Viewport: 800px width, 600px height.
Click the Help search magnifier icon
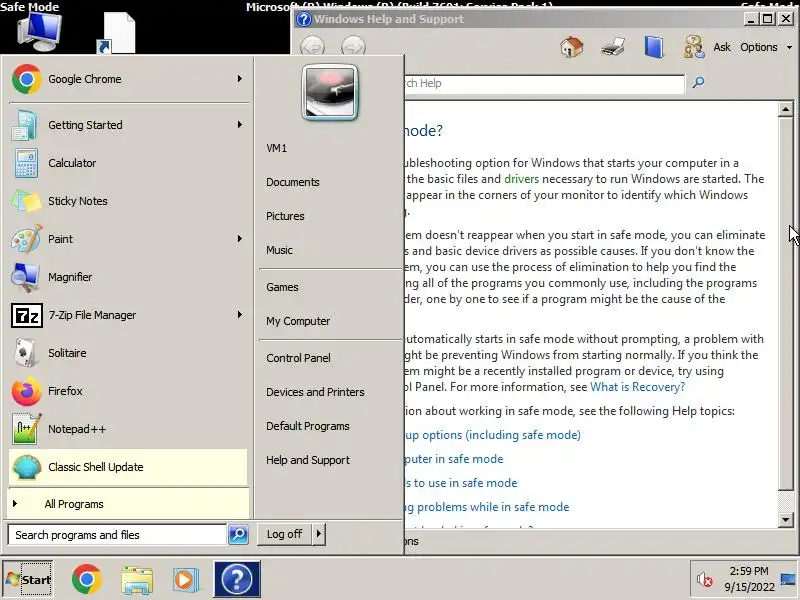point(698,82)
